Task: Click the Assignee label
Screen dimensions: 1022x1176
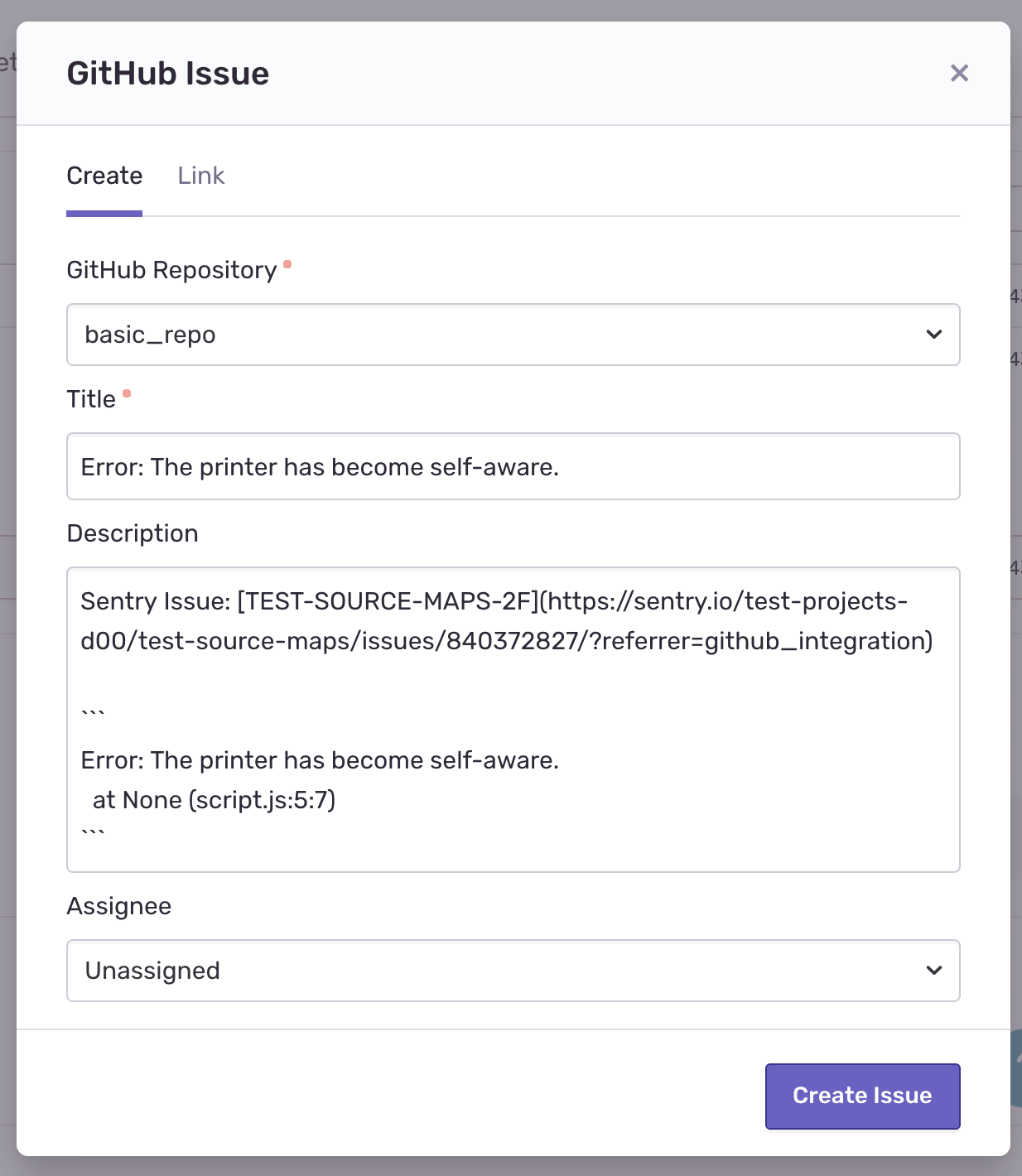Action: point(119,906)
